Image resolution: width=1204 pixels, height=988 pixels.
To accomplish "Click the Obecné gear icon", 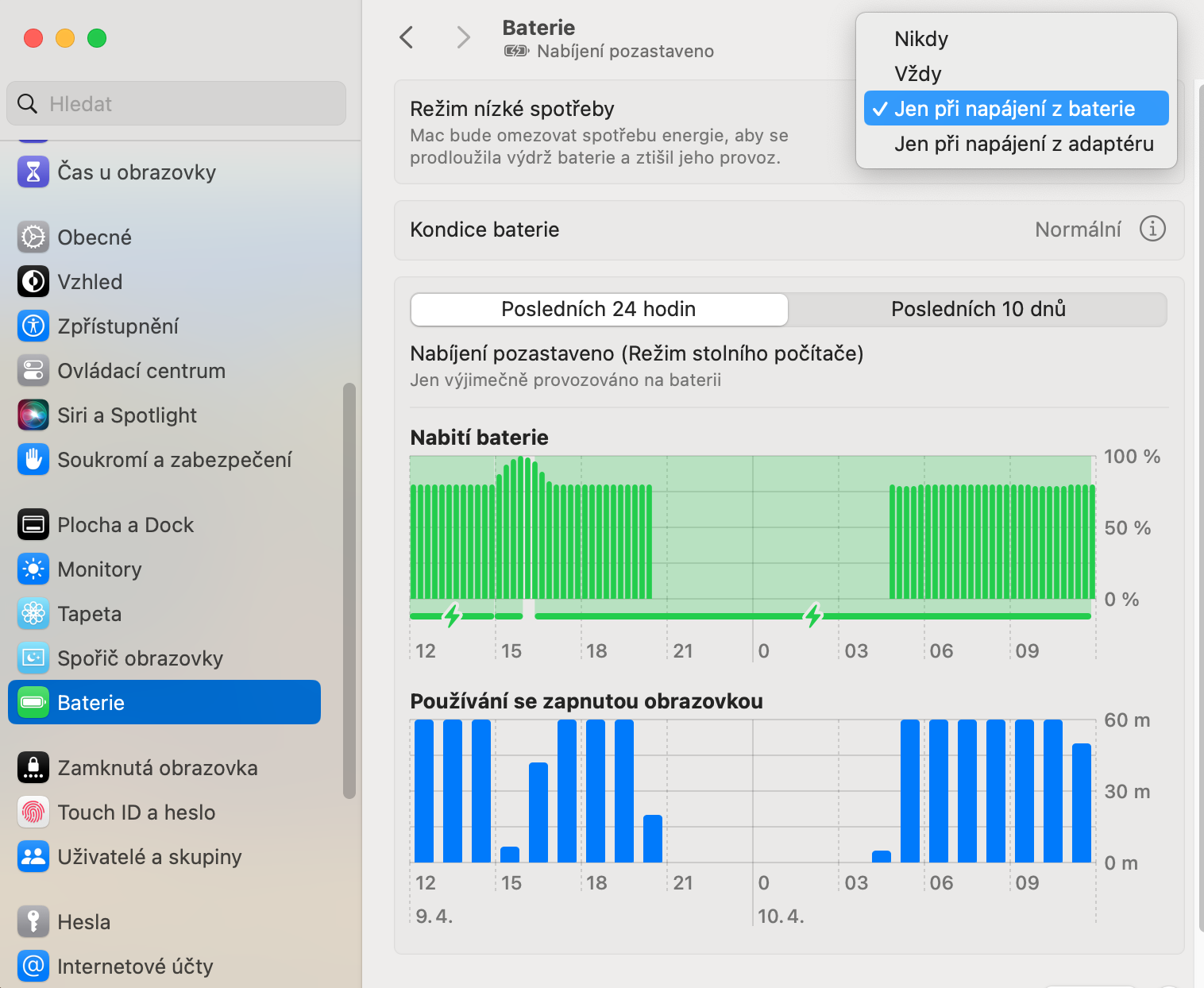I will pos(33,237).
